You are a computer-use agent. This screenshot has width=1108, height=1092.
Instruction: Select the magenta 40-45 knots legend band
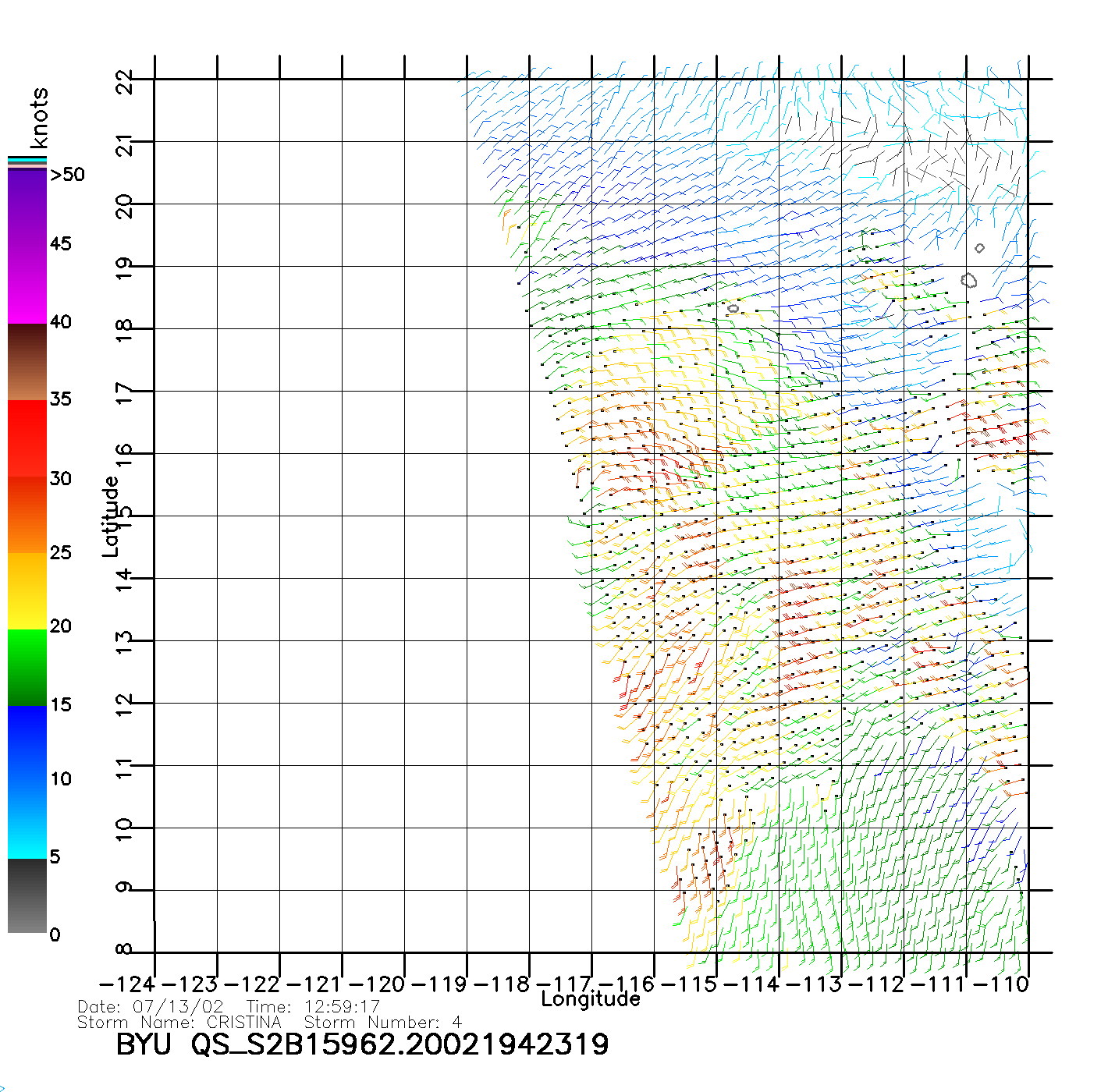(x=27, y=285)
